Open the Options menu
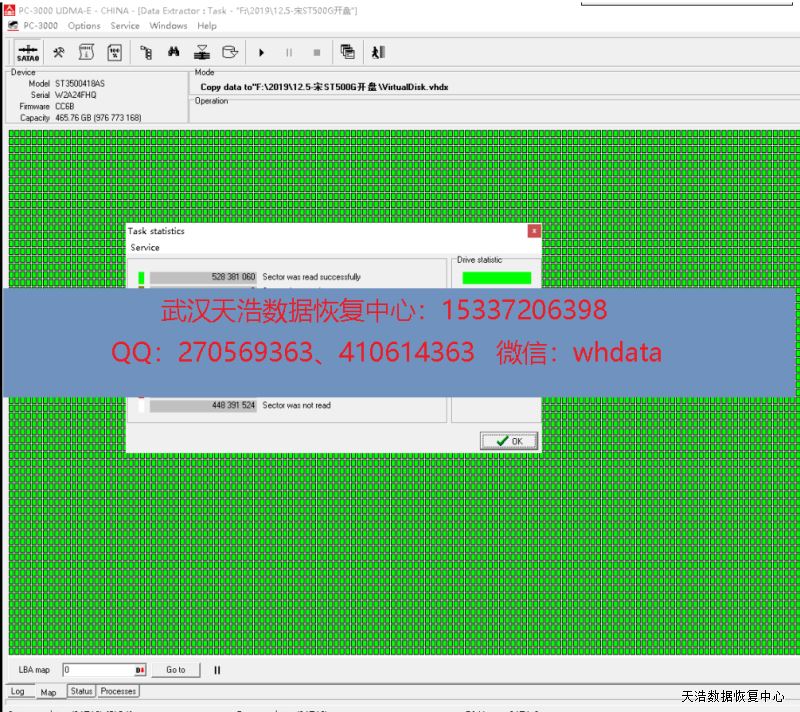 [x=84, y=26]
